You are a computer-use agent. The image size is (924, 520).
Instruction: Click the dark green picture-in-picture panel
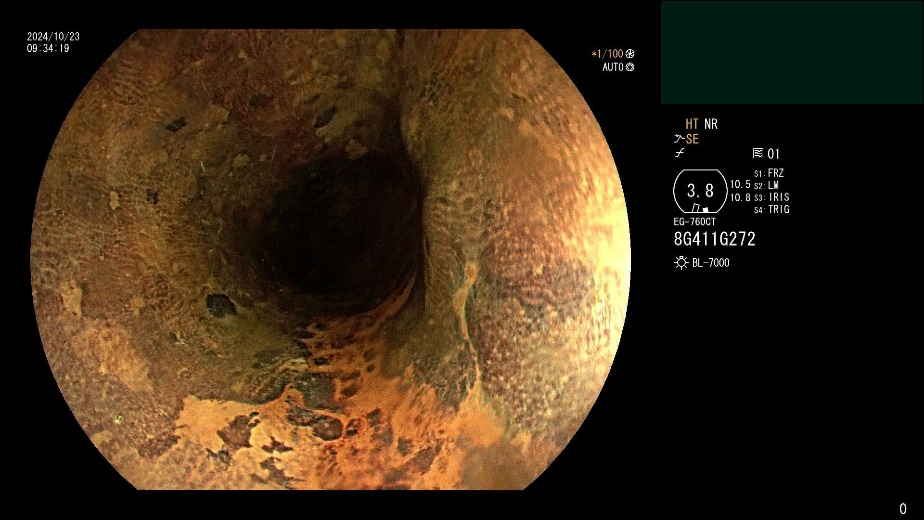click(792, 52)
